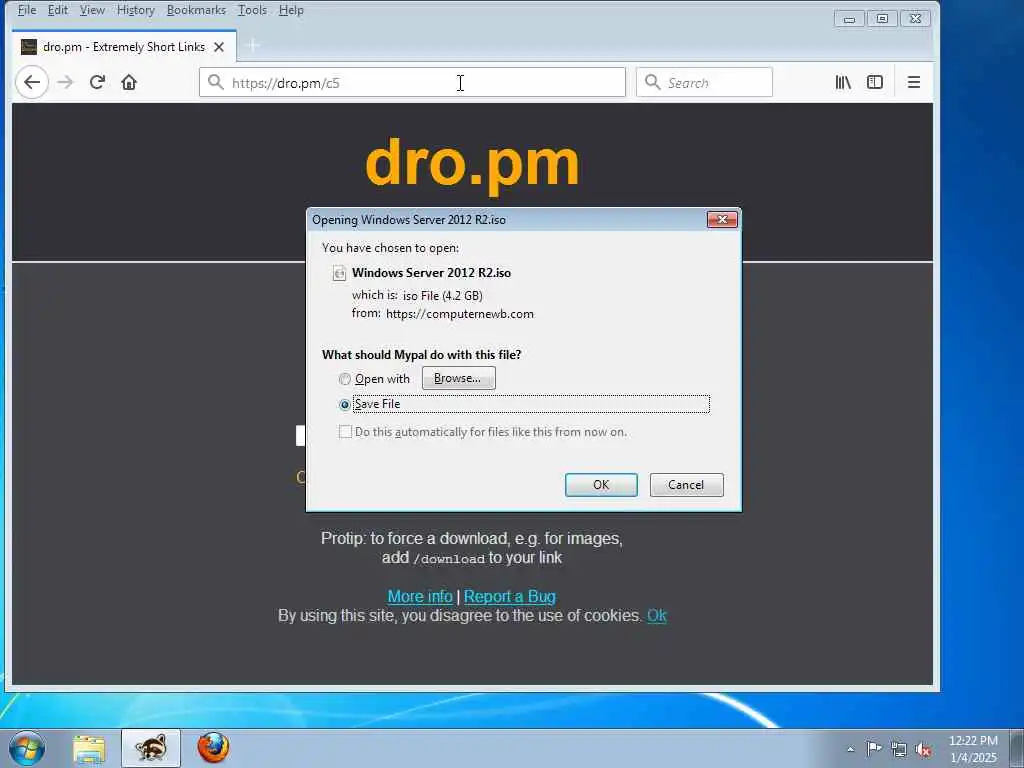This screenshot has width=1024, height=768.
Task: Cancel the file download dialog
Action: click(x=686, y=485)
